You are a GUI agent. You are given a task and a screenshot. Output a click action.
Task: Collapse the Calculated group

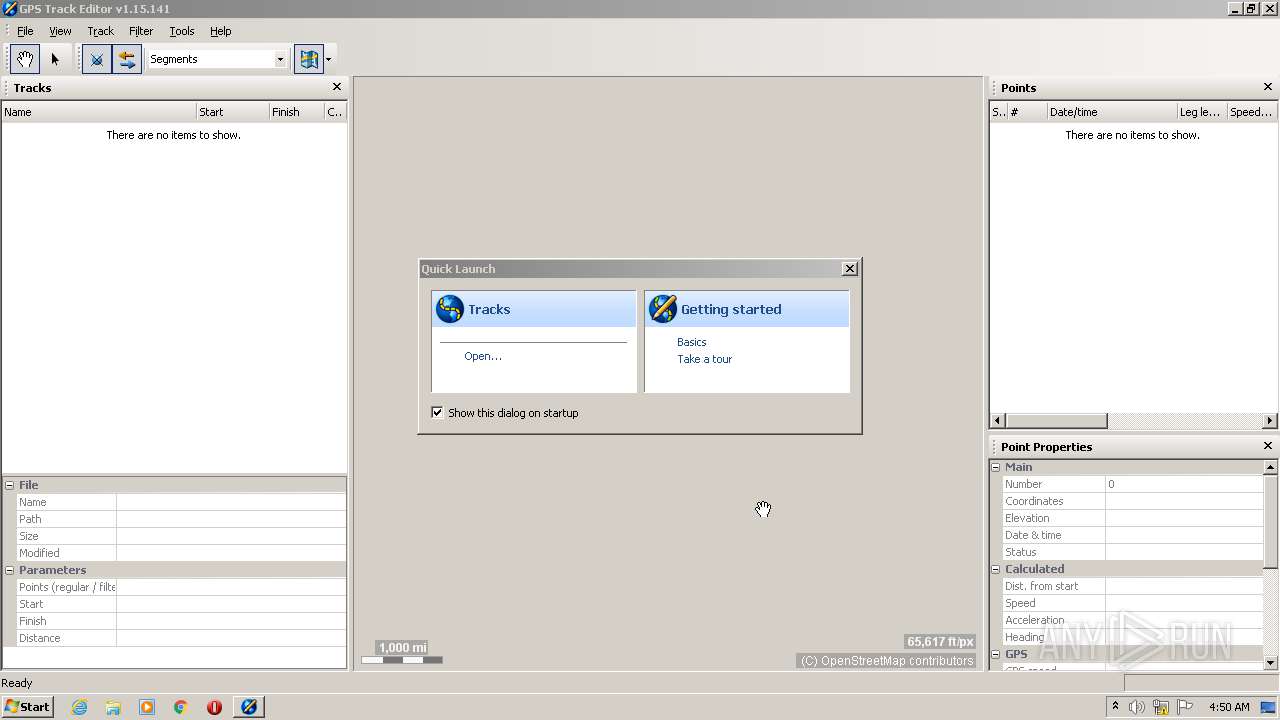996,569
